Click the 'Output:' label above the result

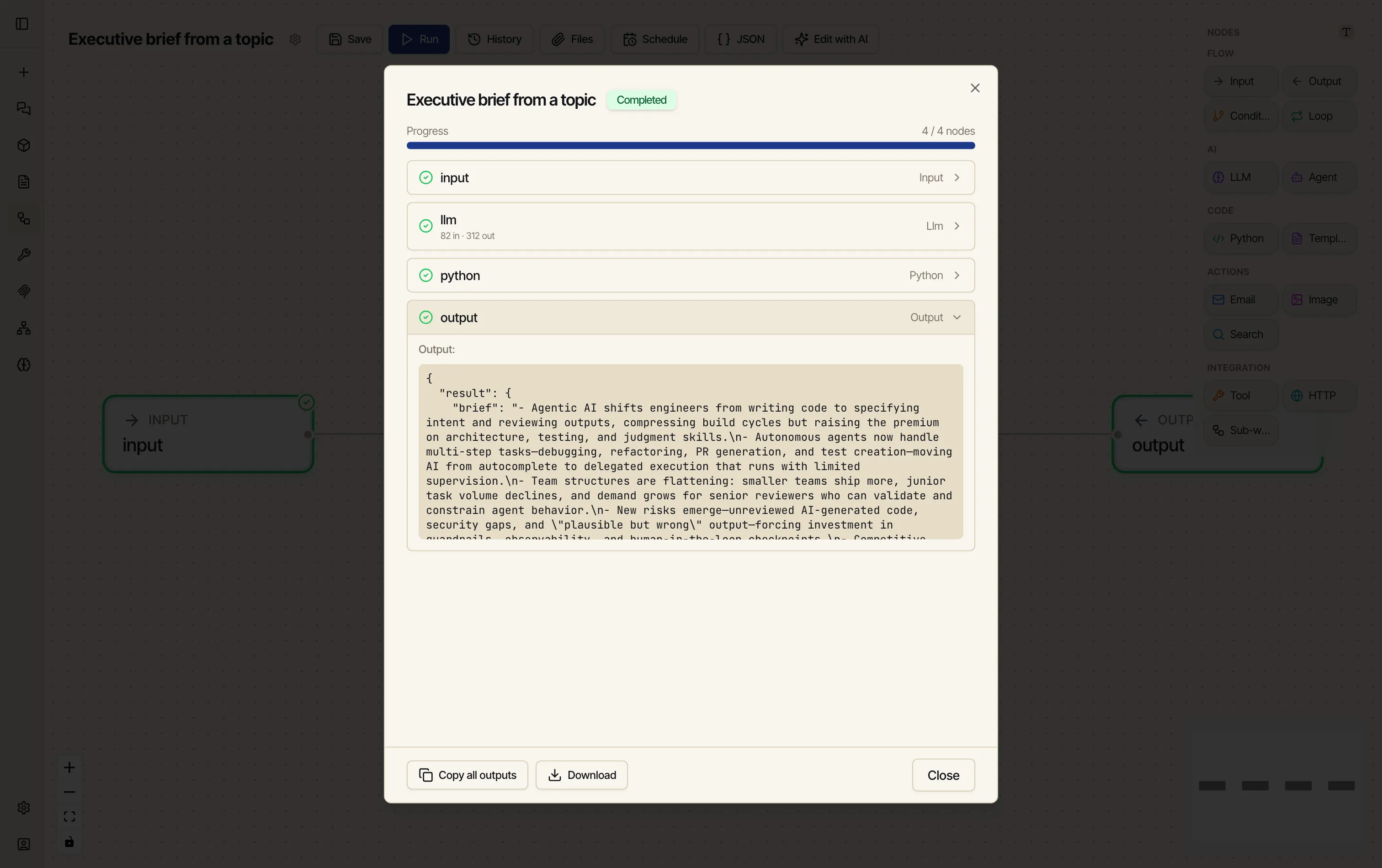(437, 349)
